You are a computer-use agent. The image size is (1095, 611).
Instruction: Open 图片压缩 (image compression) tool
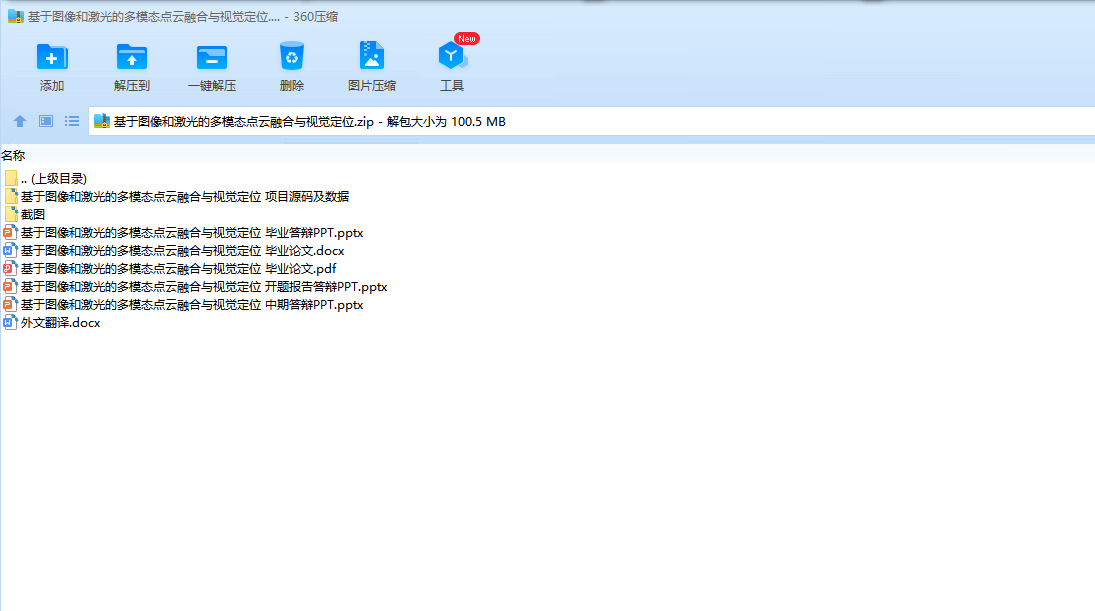pos(372,56)
